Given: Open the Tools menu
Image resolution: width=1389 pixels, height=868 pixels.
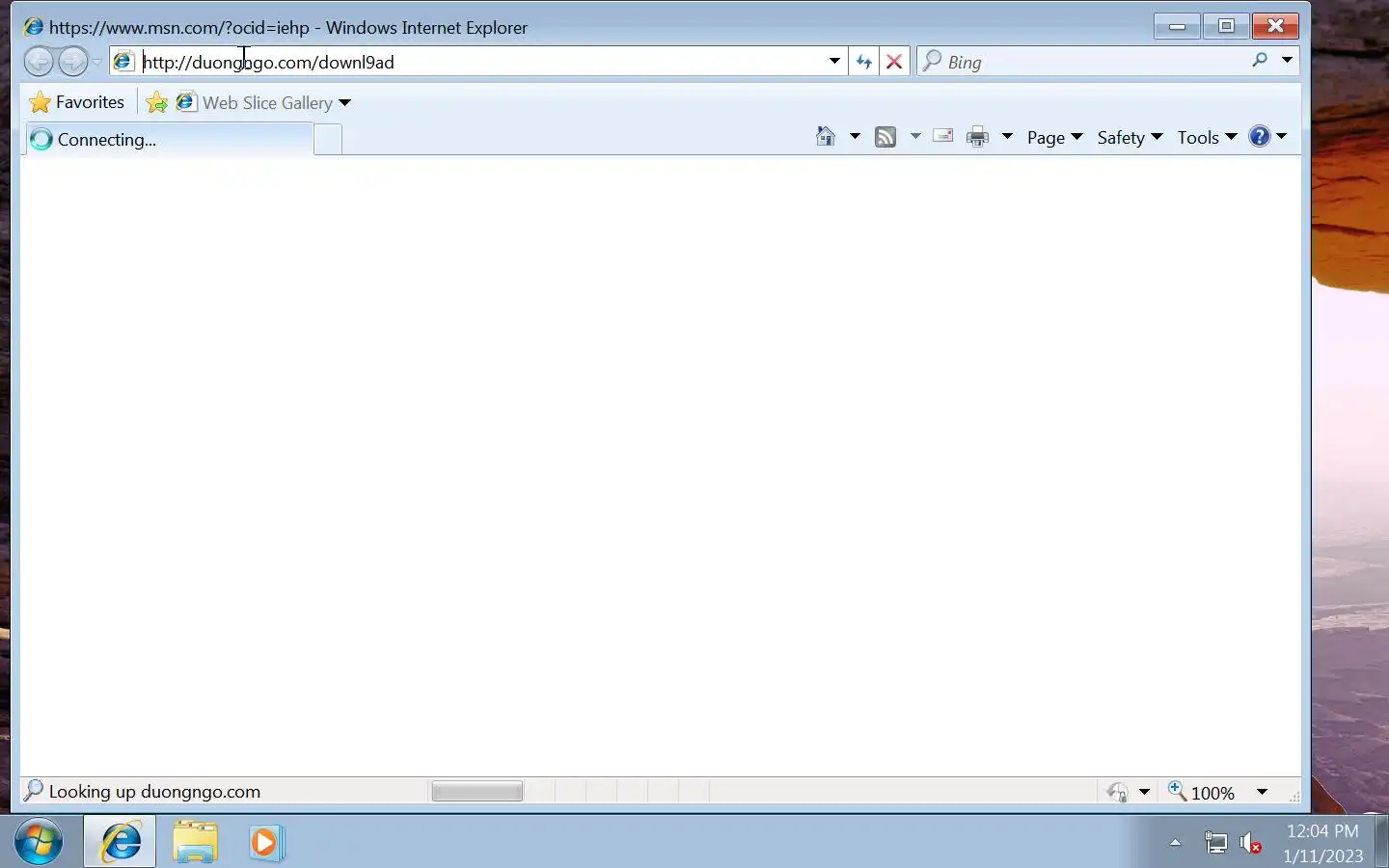Looking at the screenshot, I should point(1207,137).
